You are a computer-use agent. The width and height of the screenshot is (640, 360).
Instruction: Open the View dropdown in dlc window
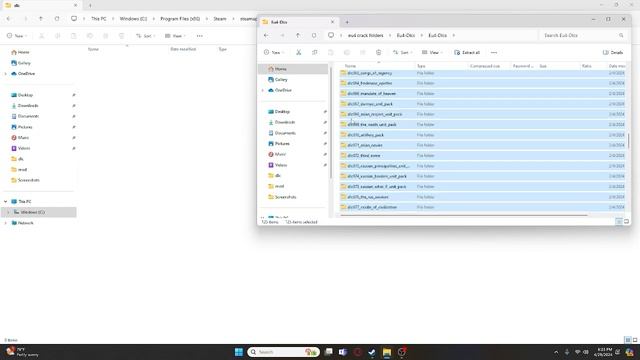coord(175,36)
